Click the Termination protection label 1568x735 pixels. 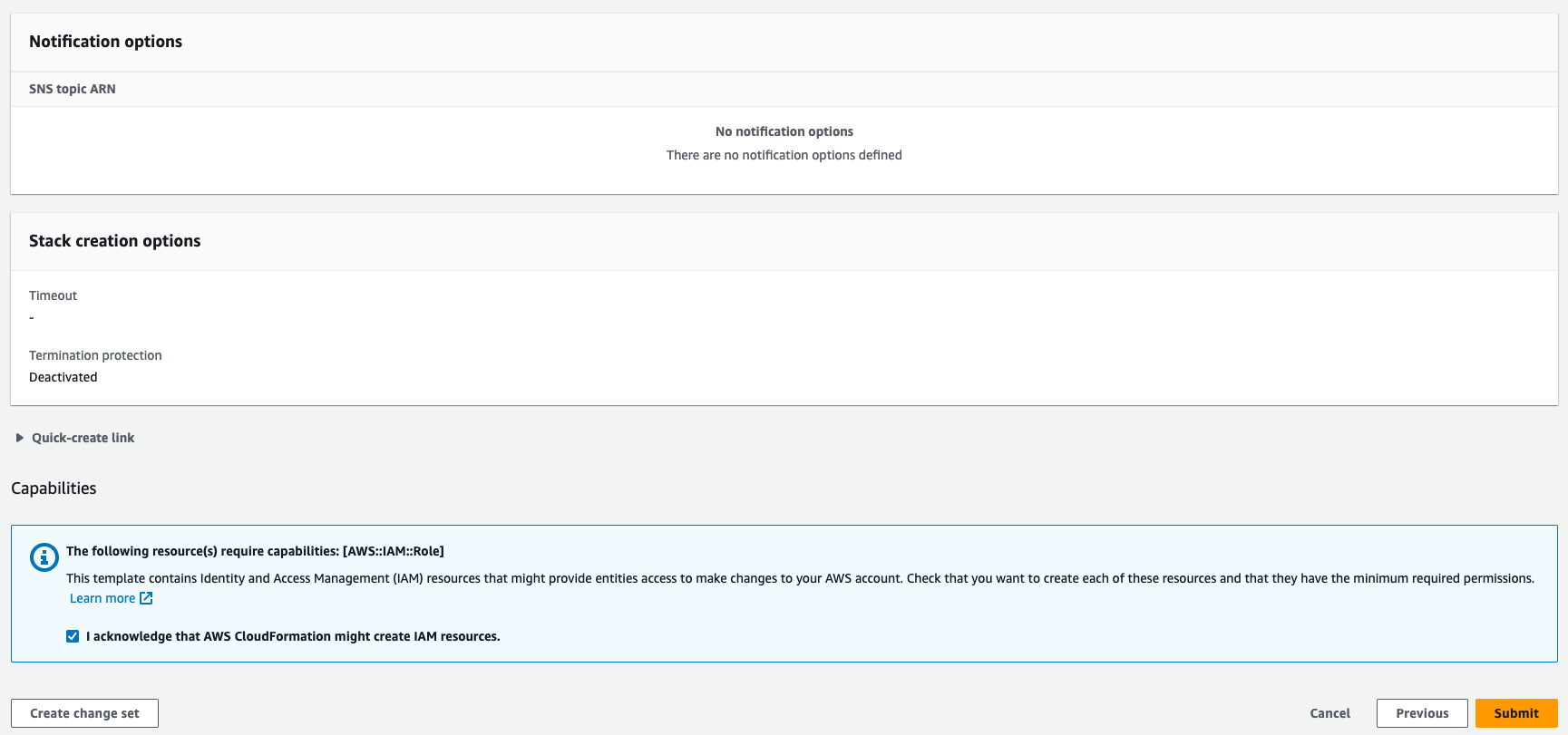(95, 355)
